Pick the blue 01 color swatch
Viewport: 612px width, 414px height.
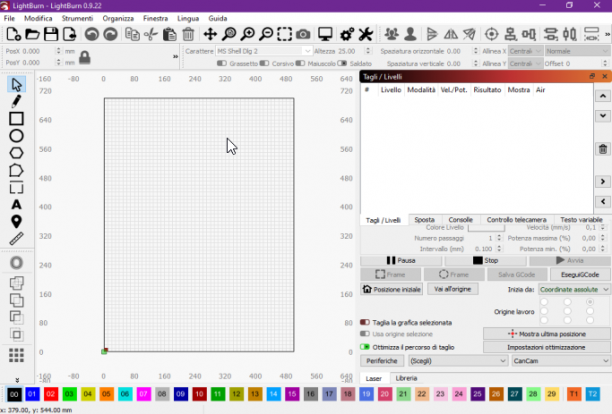(32, 394)
